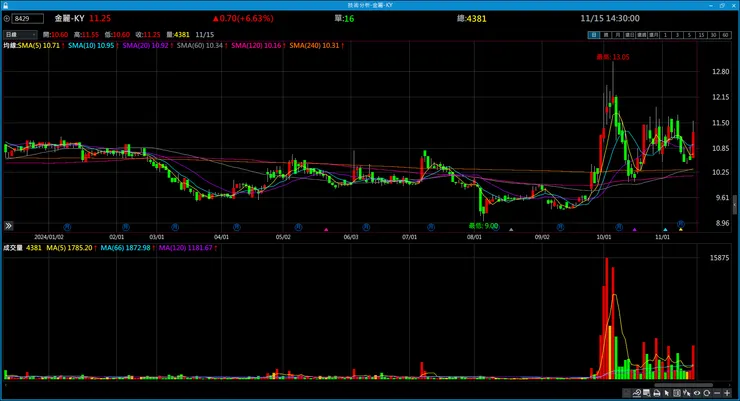Switch to the 月 monthly period tab
This screenshot has width=740, height=401.
coord(617,35)
